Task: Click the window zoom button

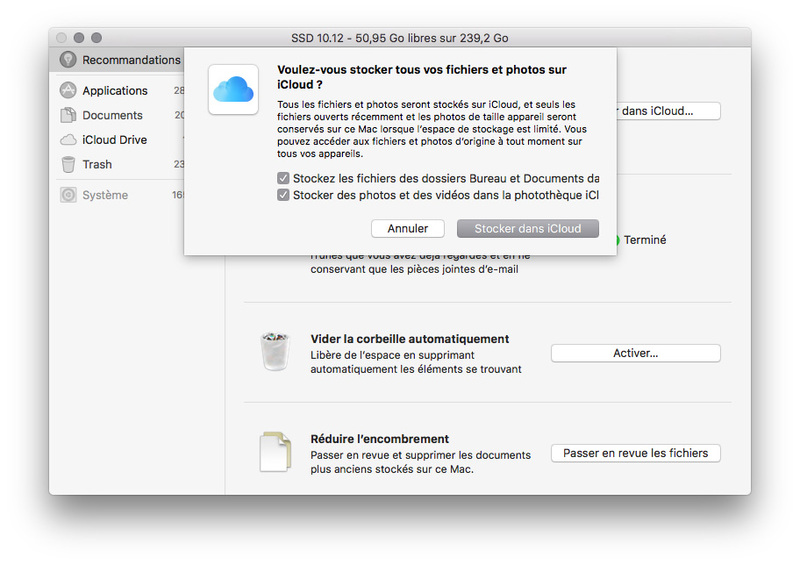Action: pos(96,38)
